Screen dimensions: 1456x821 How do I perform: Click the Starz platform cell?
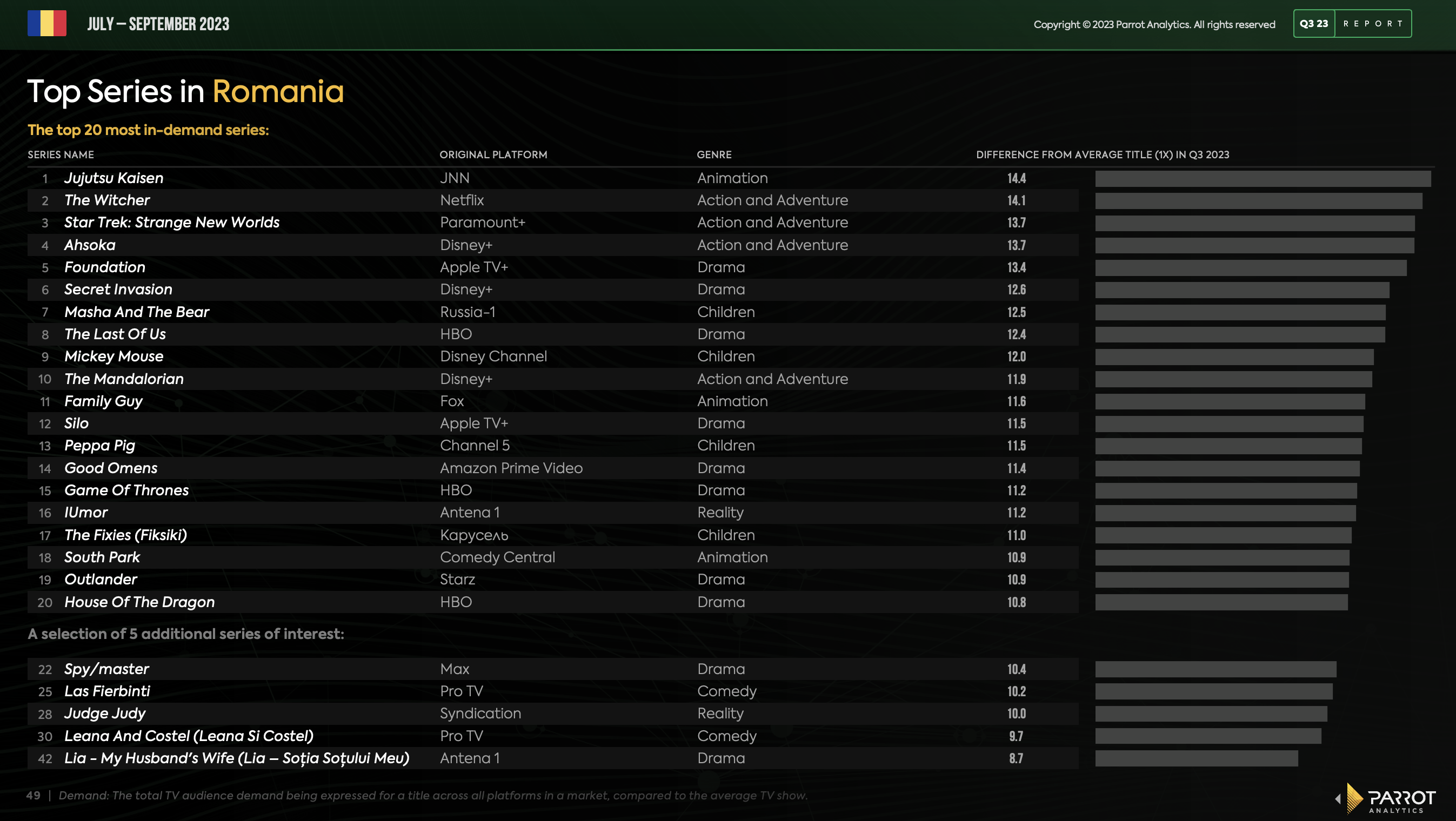457,579
